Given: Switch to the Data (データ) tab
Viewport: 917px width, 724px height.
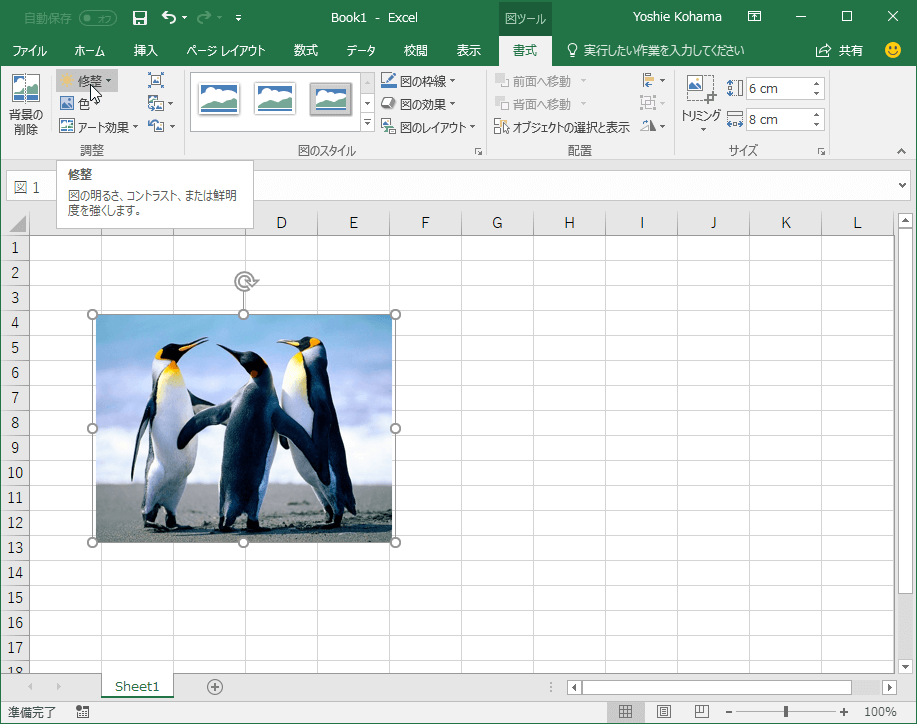Looking at the screenshot, I should pos(361,50).
